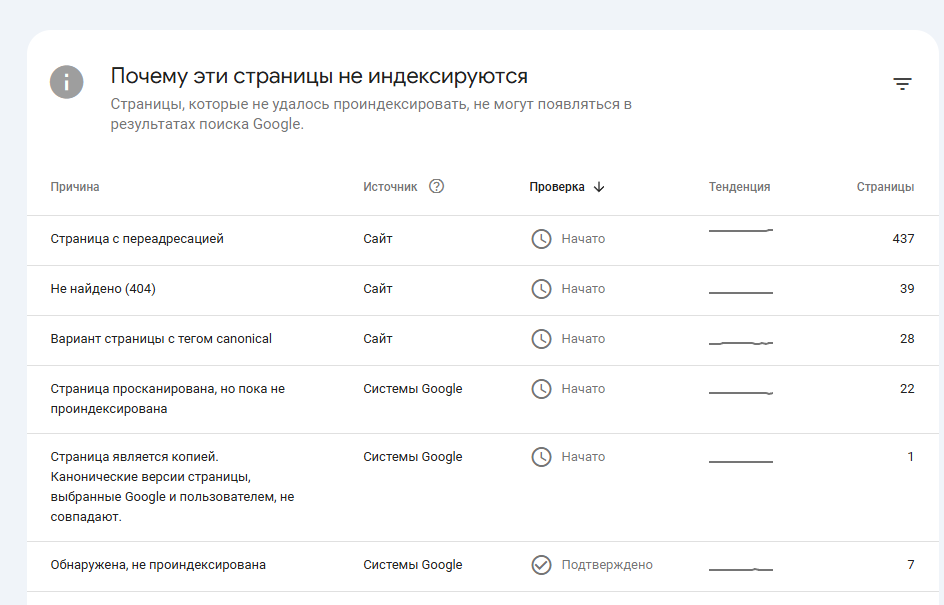Viewport: 944px width, 605px height.
Task: Open the filter rows icon
Action: 902,84
